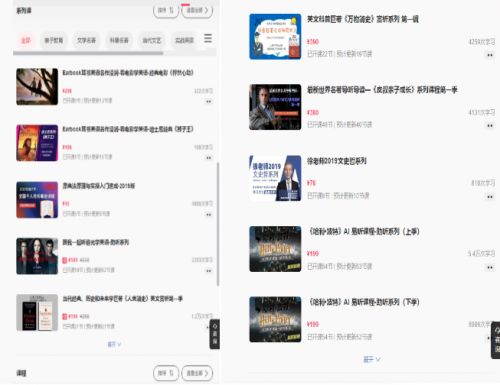Open more icon for 徐老师2019文史哲系列
This screenshot has height=385, width=500.
[490, 197]
